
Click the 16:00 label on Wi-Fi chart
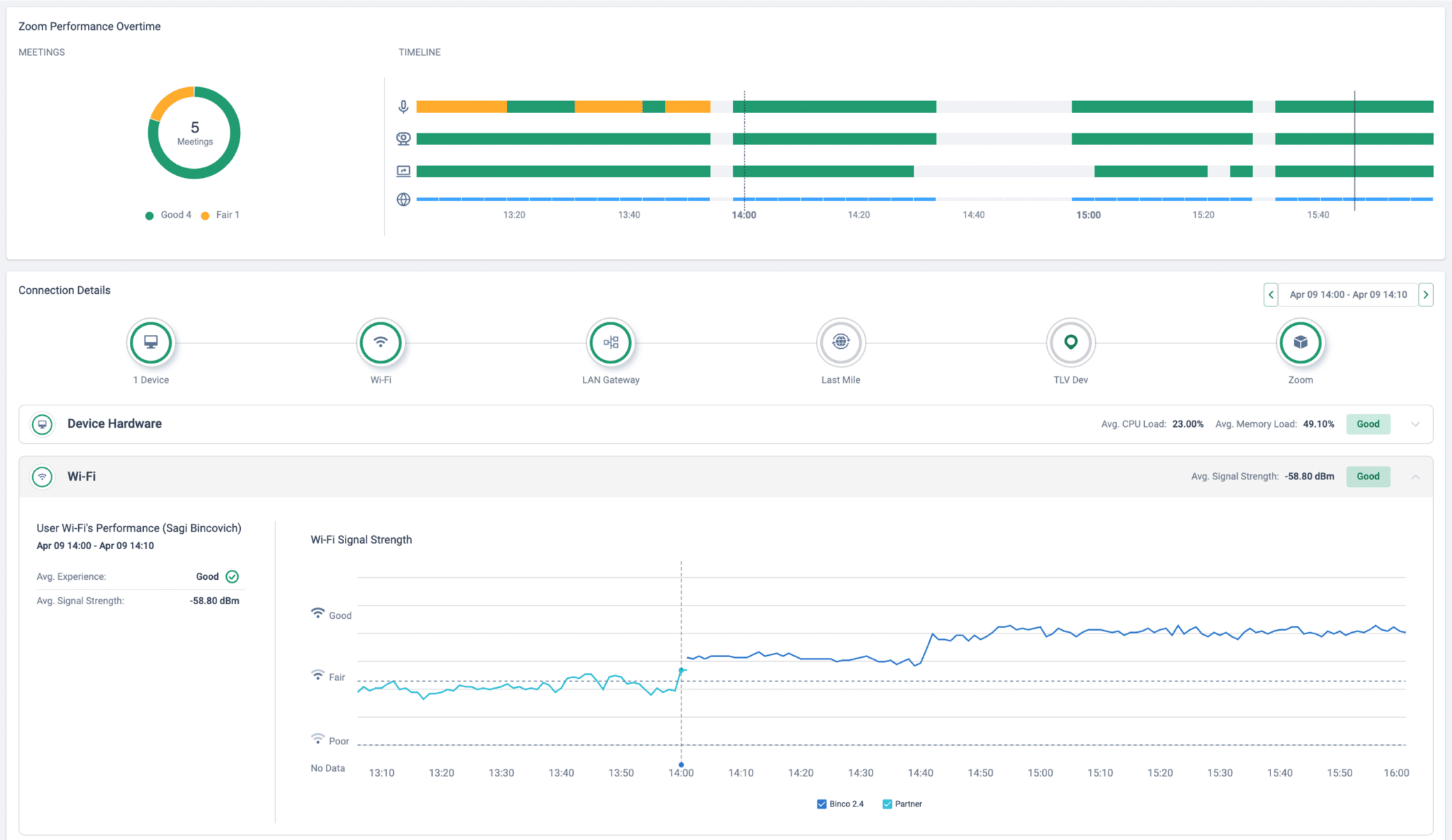click(x=1396, y=773)
